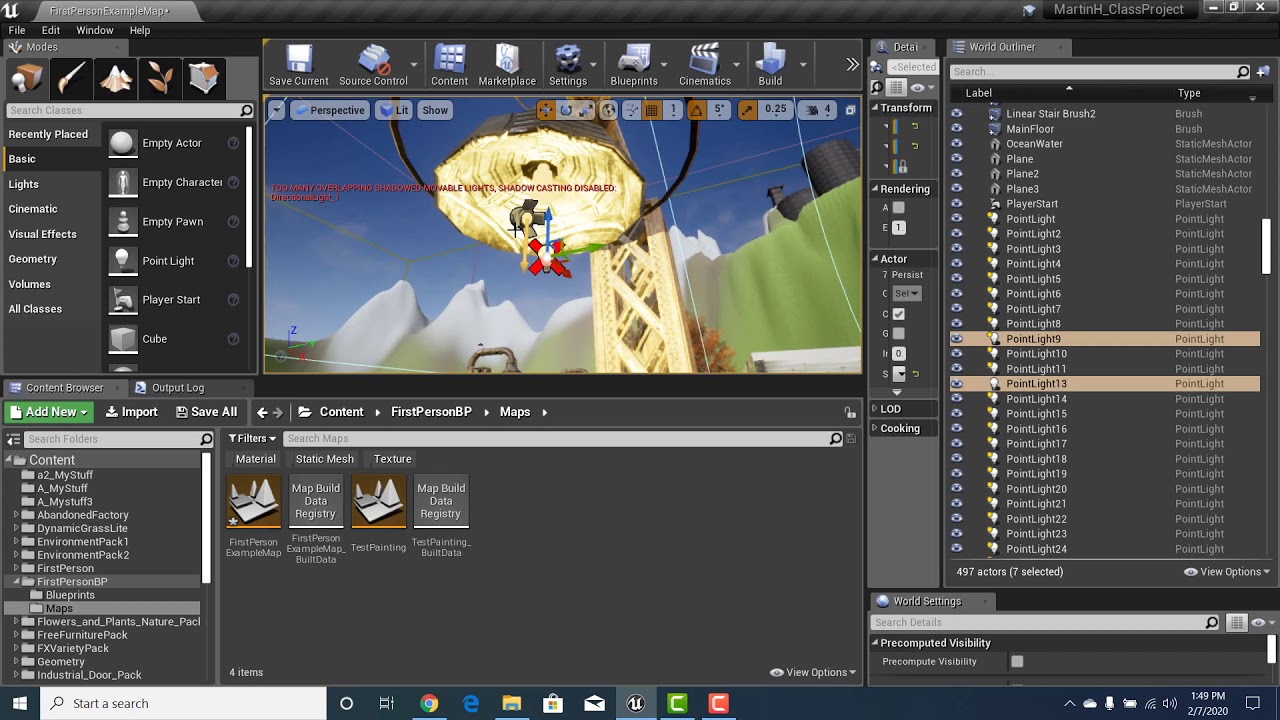Click the Cinematics toolbar icon
Image resolution: width=1280 pixels, height=720 pixels.
point(705,66)
